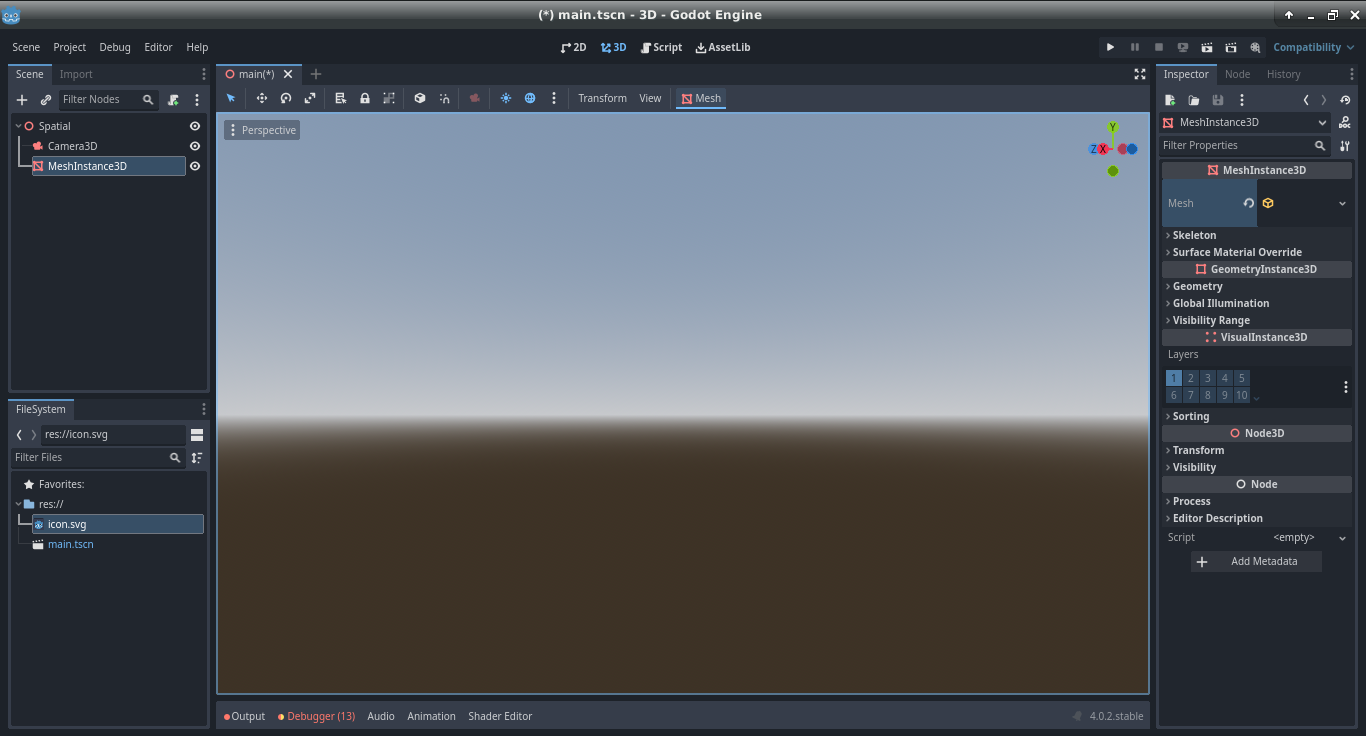The width and height of the screenshot is (1366, 736).
Task: Open the Compatibility renderer dropdown
Action: [1314, 47]
